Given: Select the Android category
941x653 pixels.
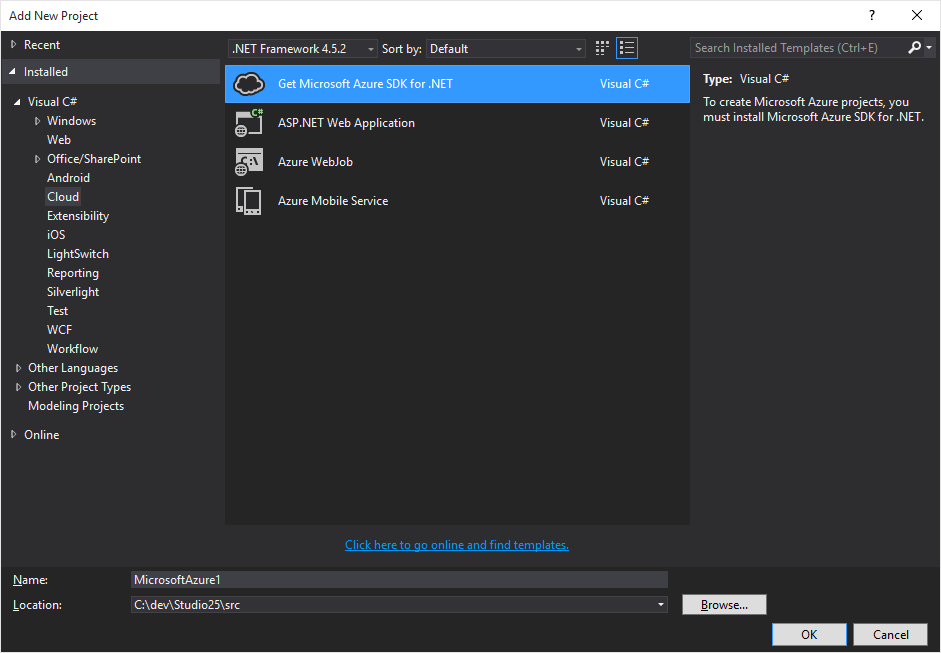Looking at the screenshot, I should [68, 178].
